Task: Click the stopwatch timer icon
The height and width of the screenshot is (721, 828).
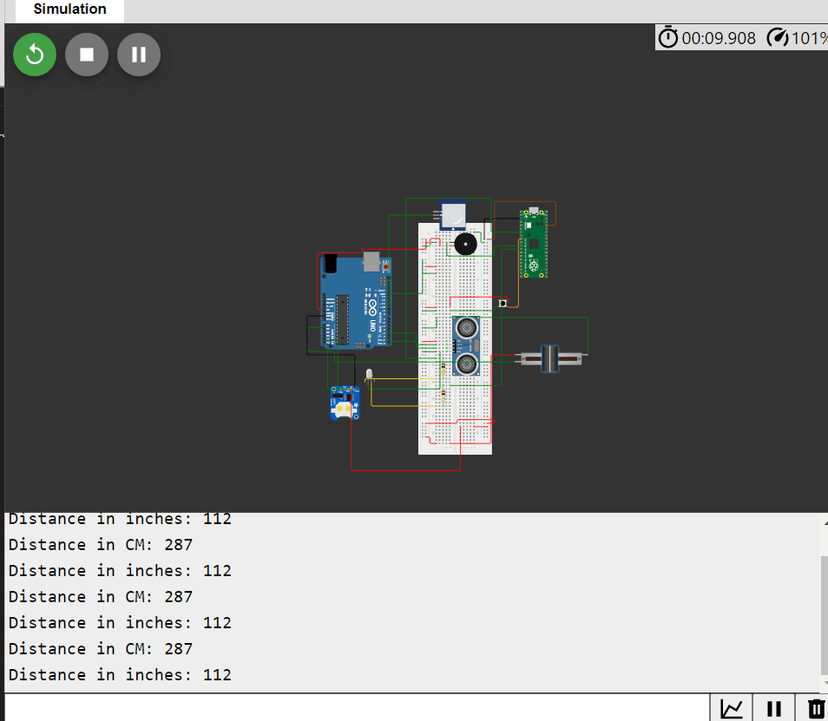Action: coord(667,38)
